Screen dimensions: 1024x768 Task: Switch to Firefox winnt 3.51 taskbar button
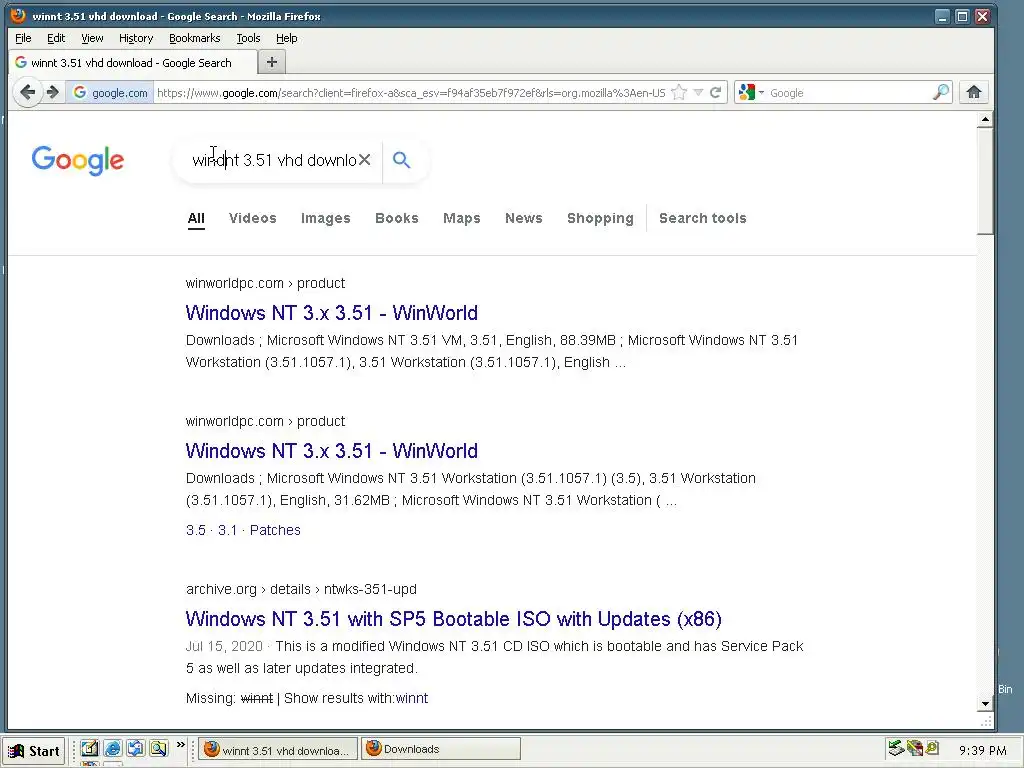[x=278, y=750]
